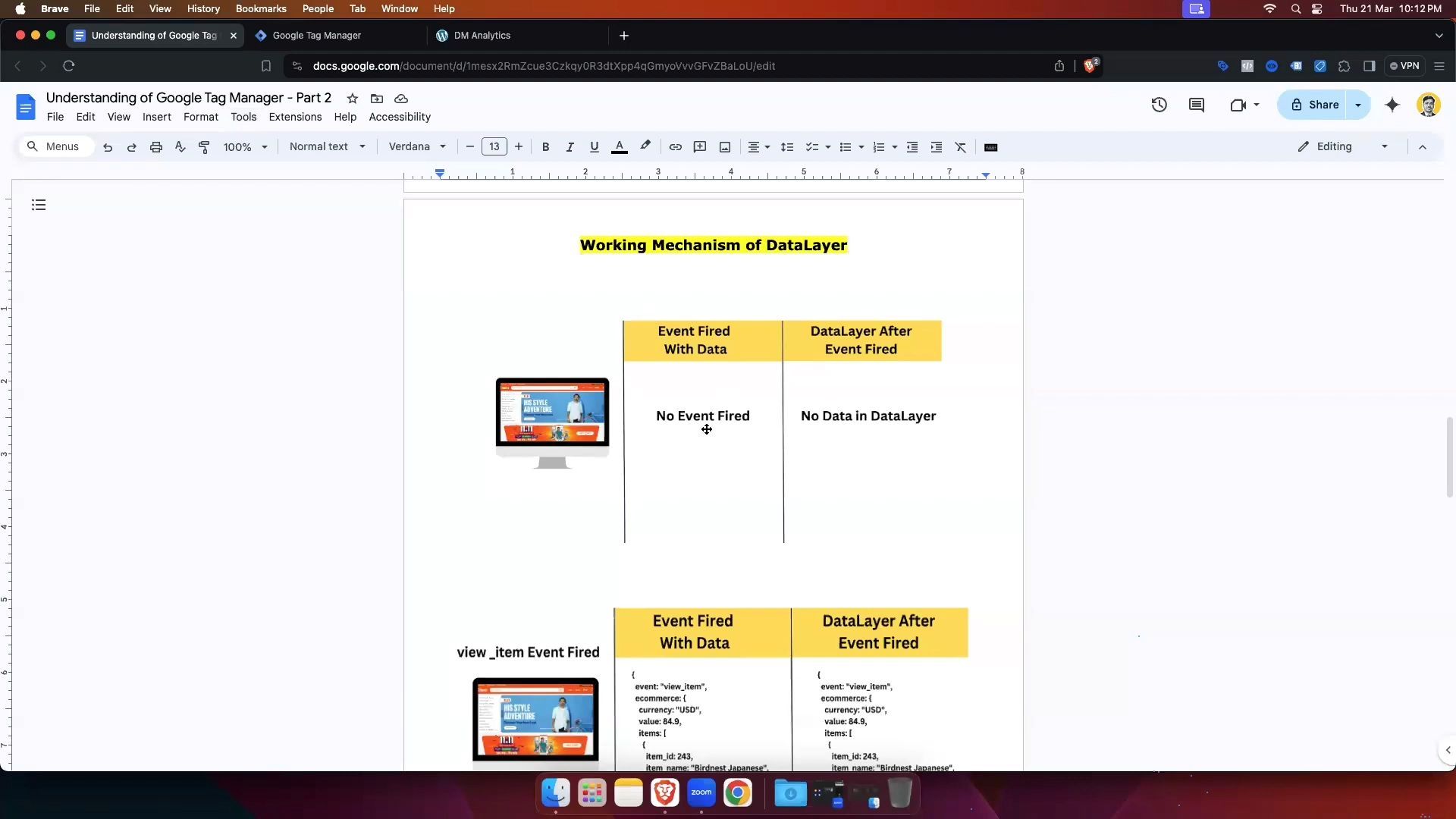The image size is (1456, 819).
Task: Toggle italic formatting
Action: pyautogui.click(x=570, y=147)
